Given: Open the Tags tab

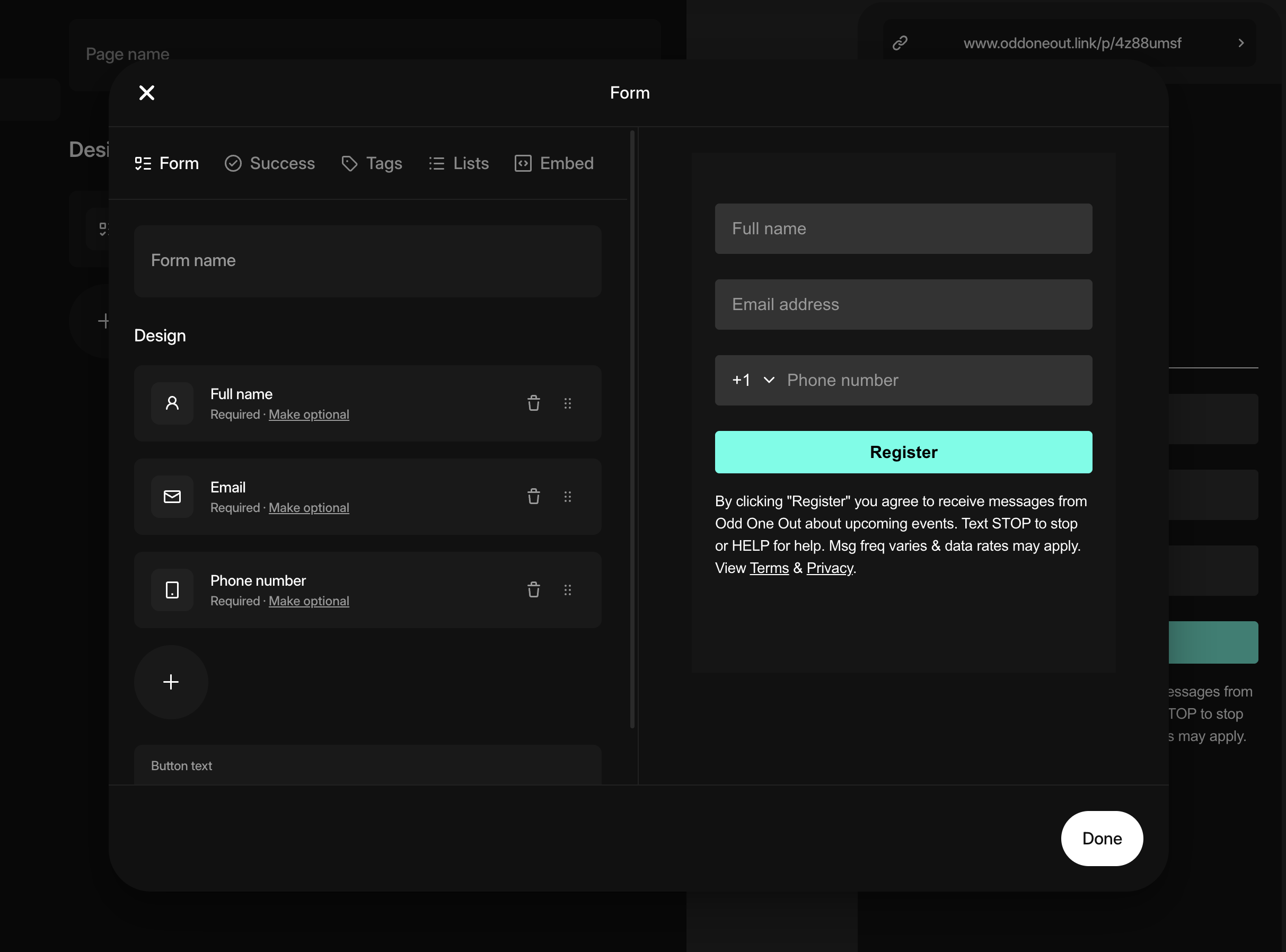Looking at the screenshot, I should coord(372,164).
